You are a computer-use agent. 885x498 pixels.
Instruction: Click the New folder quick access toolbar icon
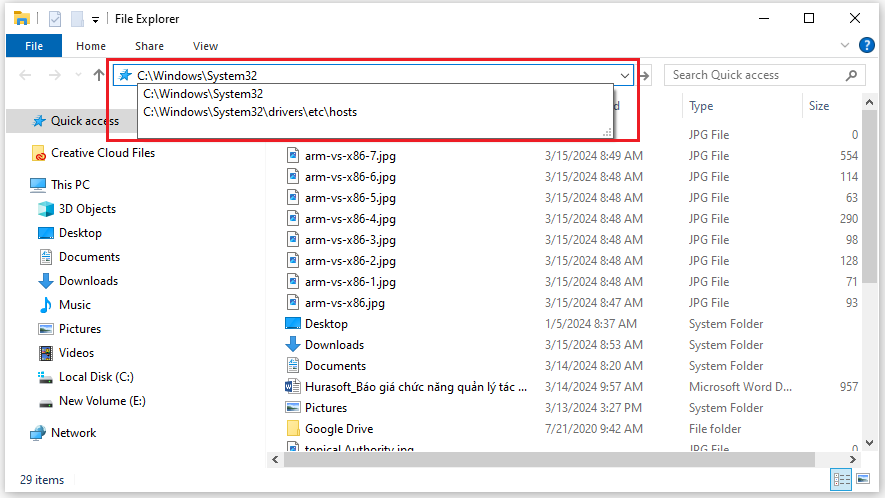(77, 19)
